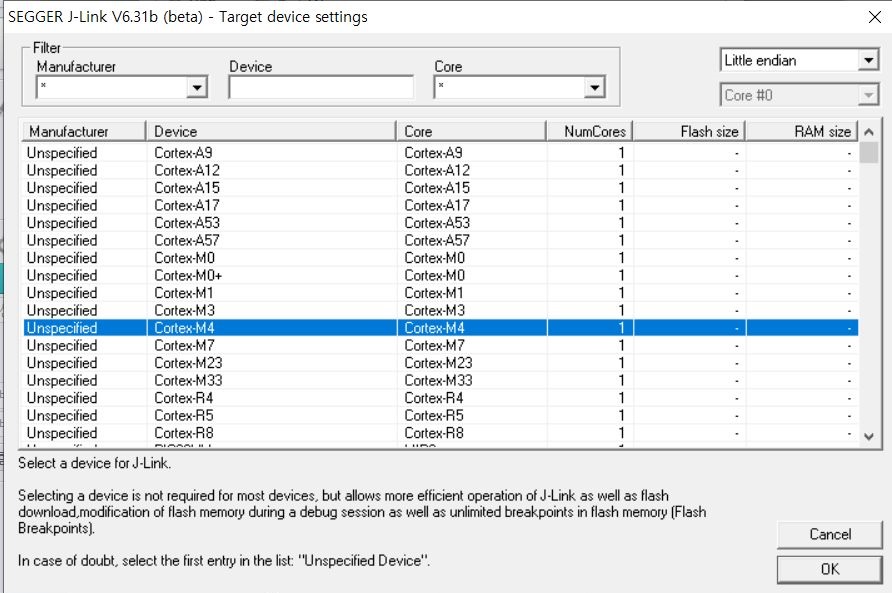Sort by Flash size column header
Viewport: 892px width, 593px height.
[x=689, y=131]
